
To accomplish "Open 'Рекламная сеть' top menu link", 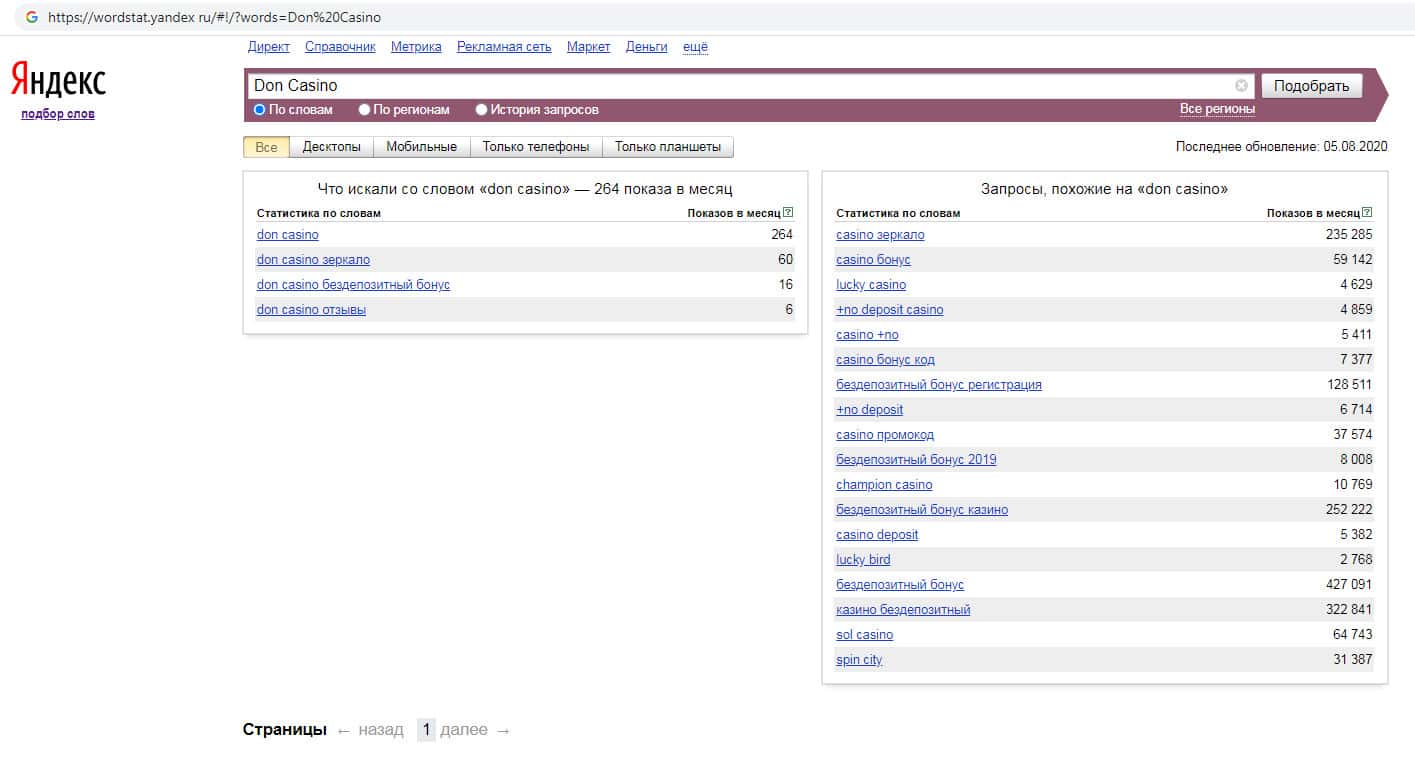I will pos(504,47).
